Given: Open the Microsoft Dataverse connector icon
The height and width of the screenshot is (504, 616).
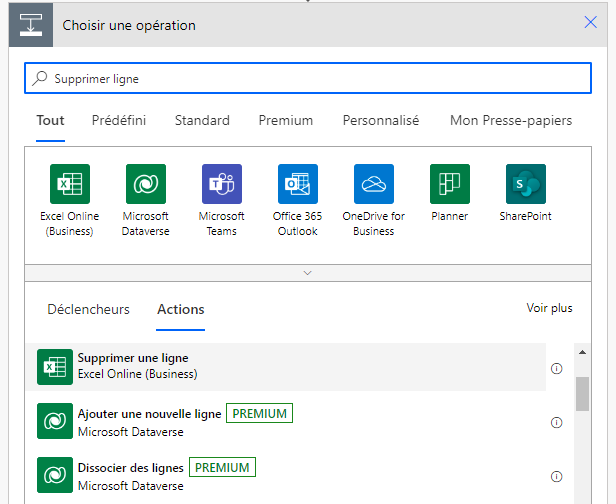Looking at the screenshot, I should (146, 184).
